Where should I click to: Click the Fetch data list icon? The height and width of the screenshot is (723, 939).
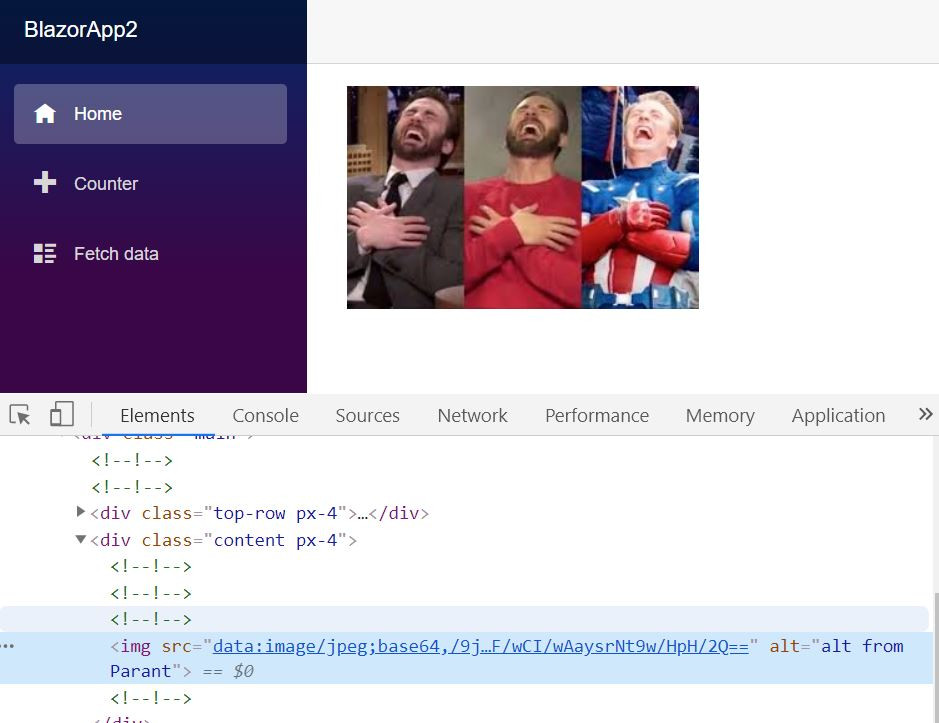coord(45,253)
